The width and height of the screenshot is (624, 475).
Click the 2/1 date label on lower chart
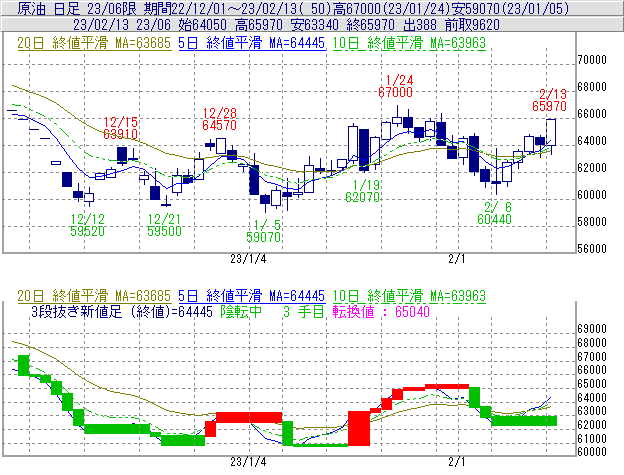click(x=457, y=462)
